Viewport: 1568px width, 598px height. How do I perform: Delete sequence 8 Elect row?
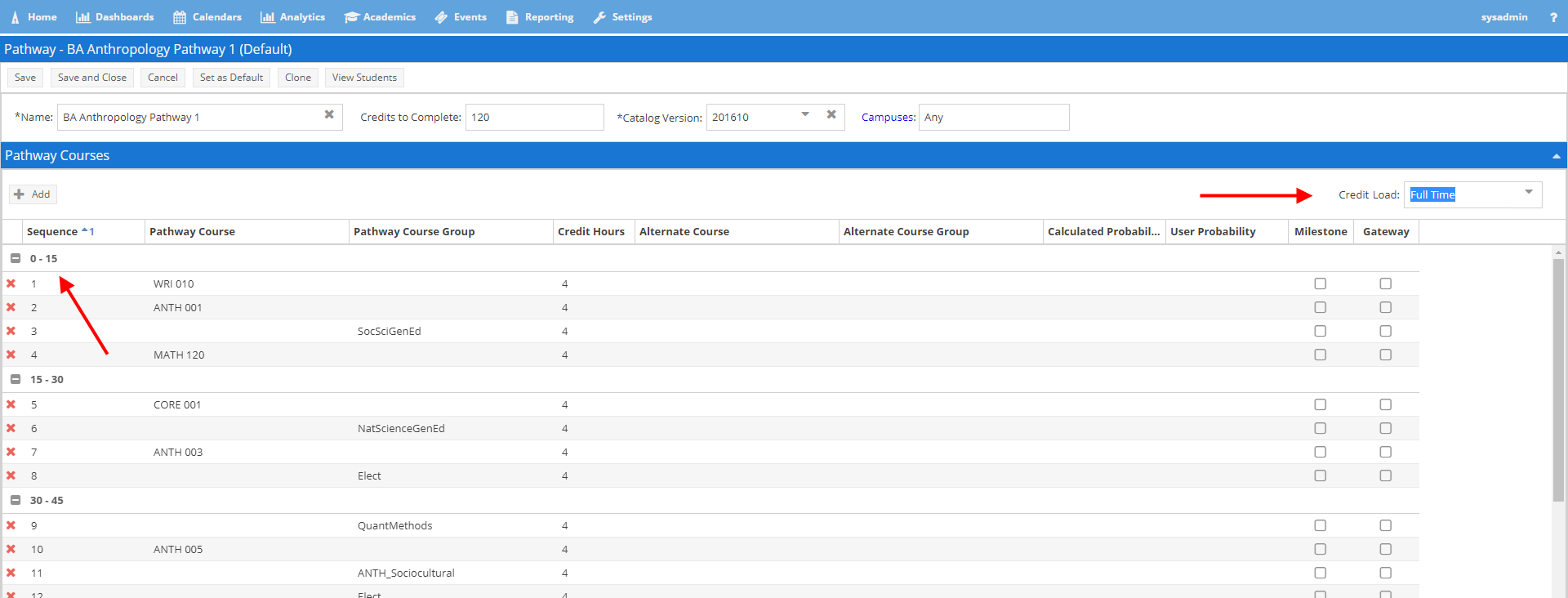[x=11, y=475]
